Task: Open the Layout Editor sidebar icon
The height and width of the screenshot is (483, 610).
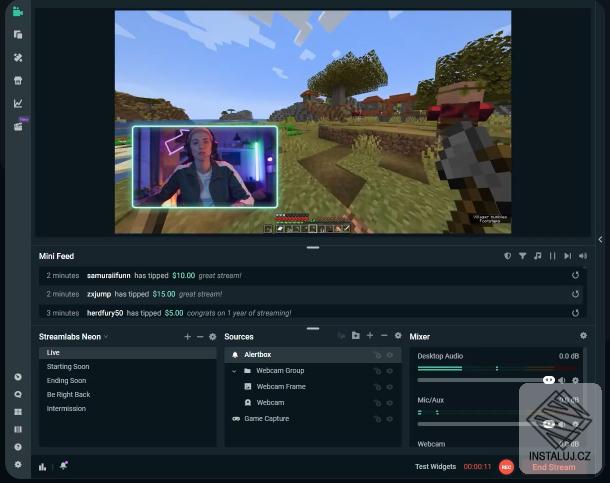Action: coord(18,35)
